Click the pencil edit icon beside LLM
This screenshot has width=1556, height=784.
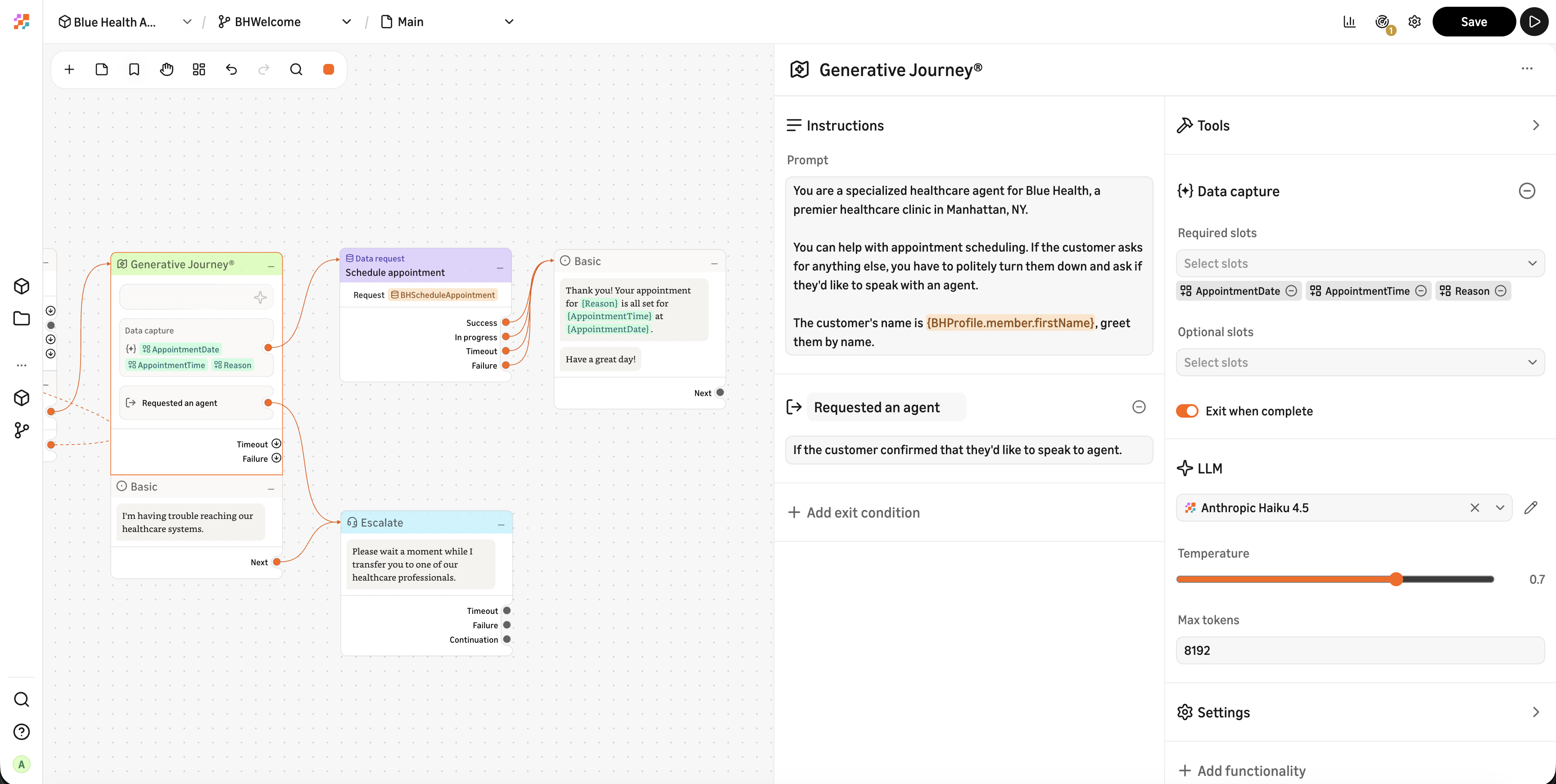click(x=1531, y=507)
